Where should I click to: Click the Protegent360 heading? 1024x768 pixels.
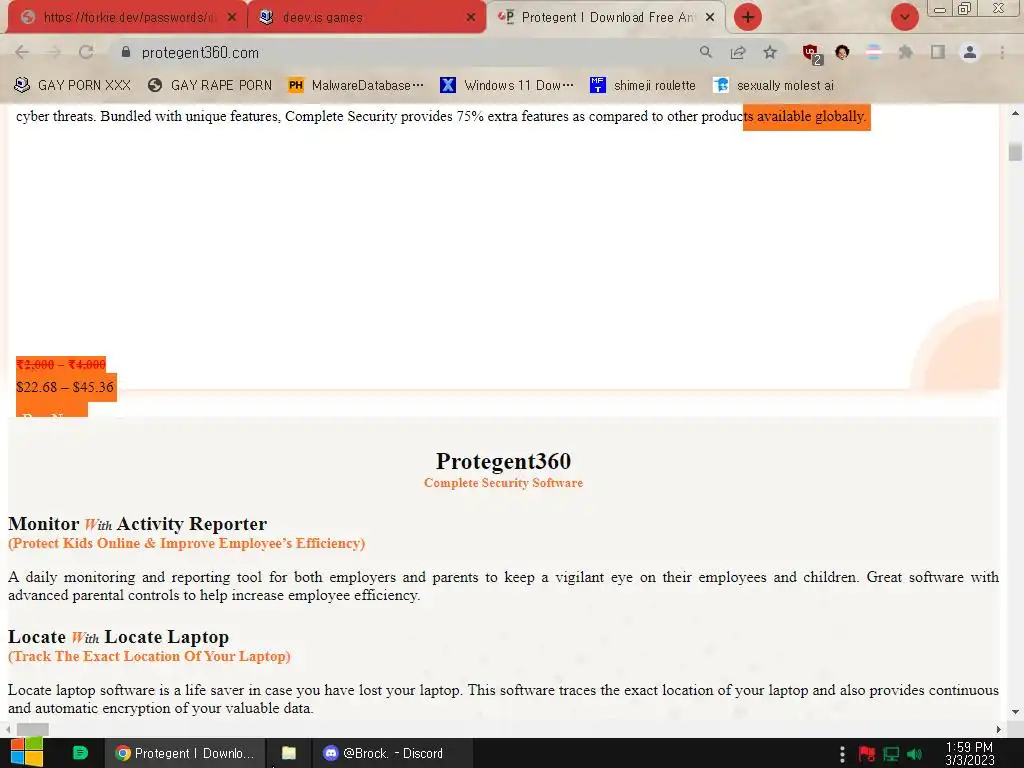pyautogui.click(x=504, y=461)
